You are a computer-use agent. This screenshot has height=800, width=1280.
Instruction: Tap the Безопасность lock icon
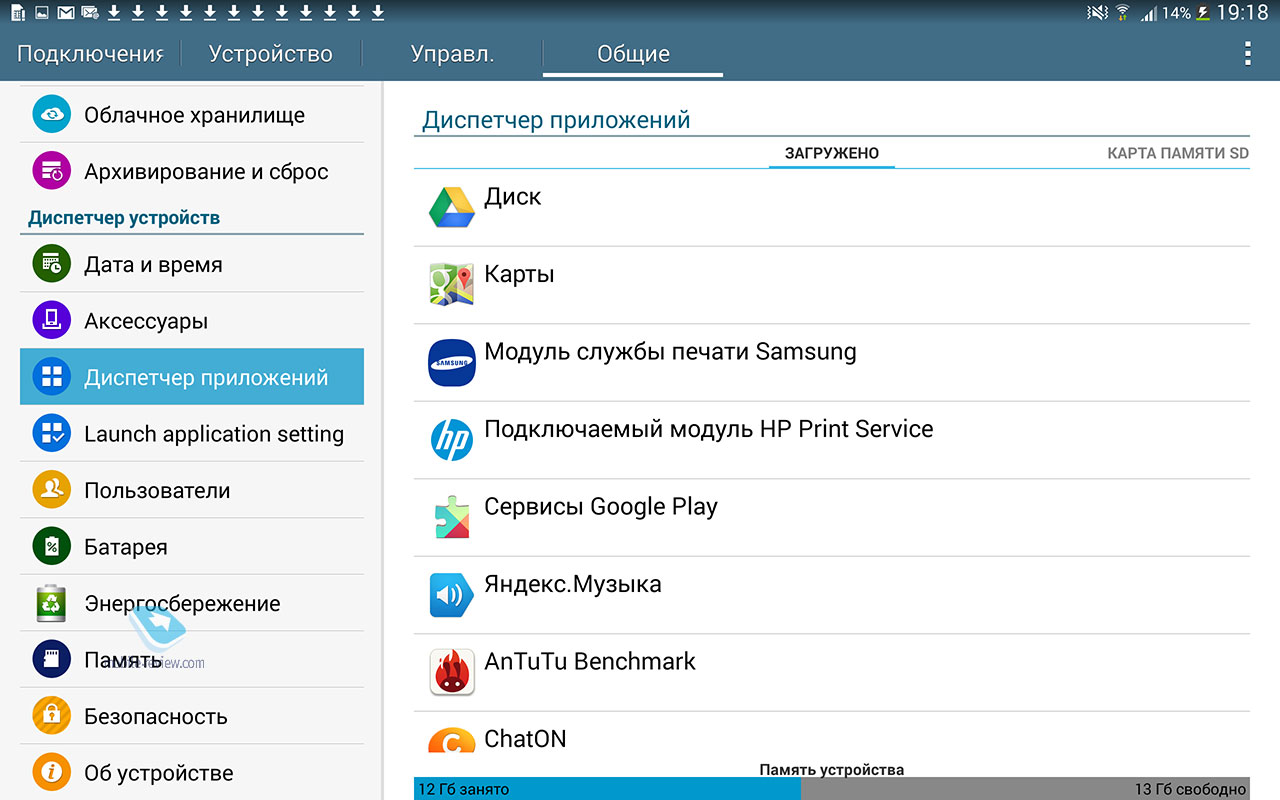click(51, 716)
